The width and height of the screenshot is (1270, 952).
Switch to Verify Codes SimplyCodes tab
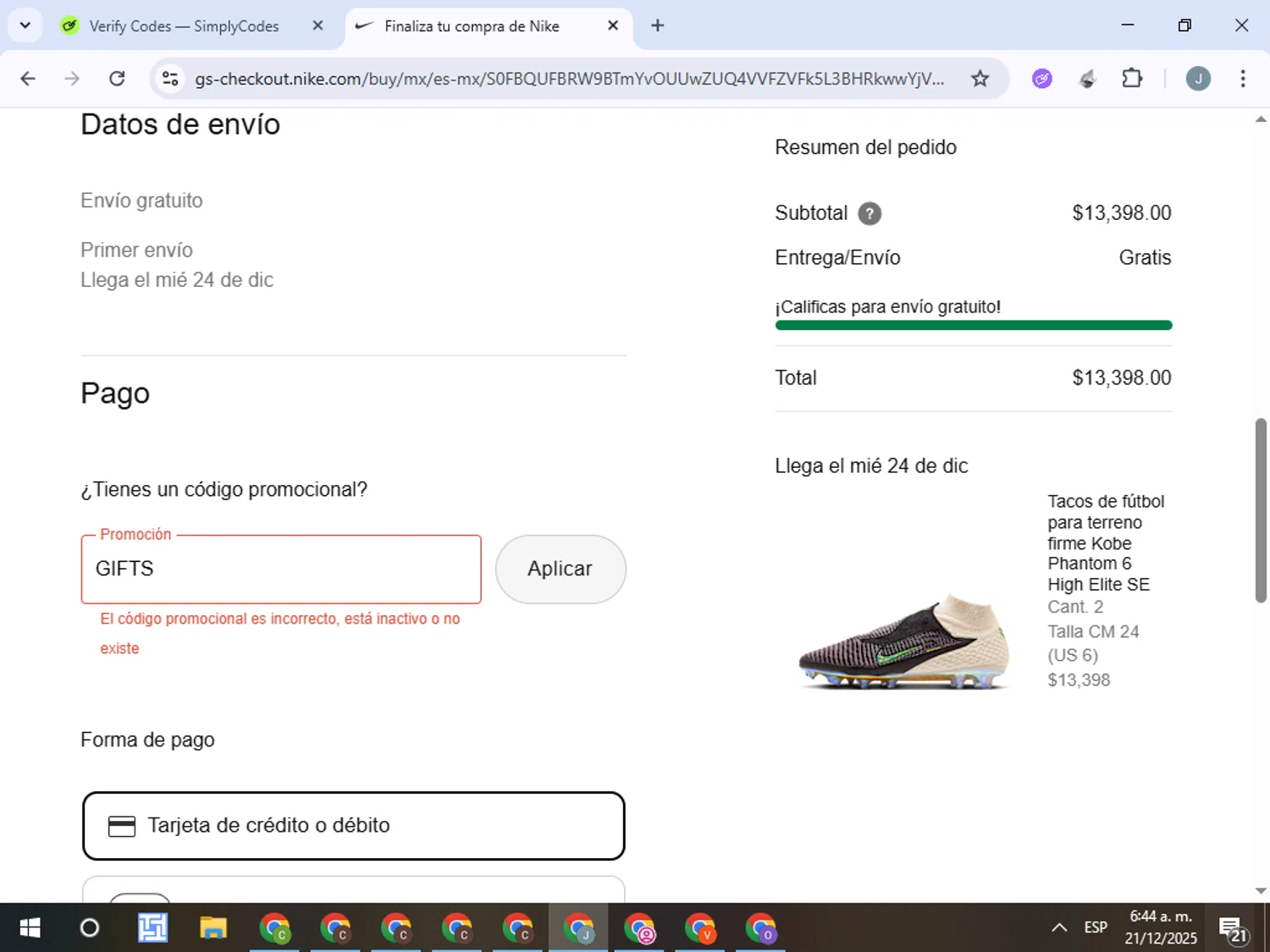184,26
